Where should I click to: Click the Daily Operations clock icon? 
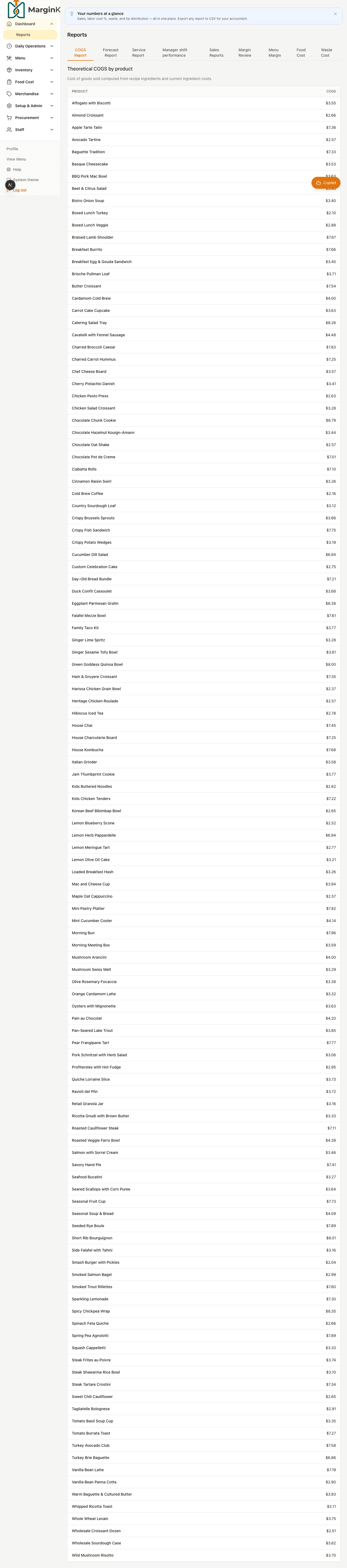9,46
